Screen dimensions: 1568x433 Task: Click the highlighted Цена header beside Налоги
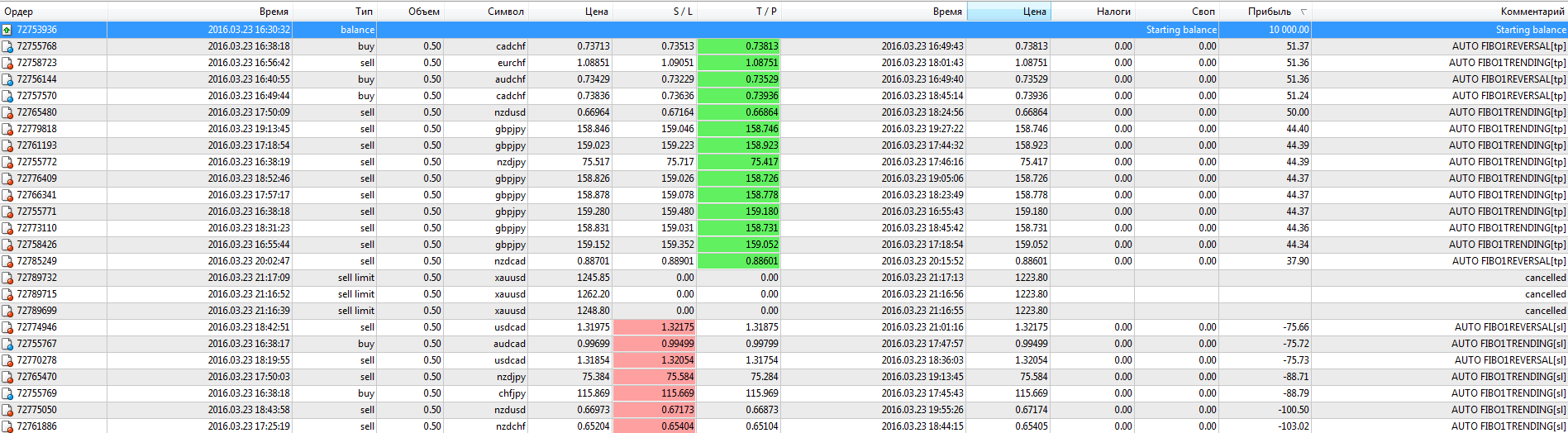pyautogui.click(x=1008, y=12)
